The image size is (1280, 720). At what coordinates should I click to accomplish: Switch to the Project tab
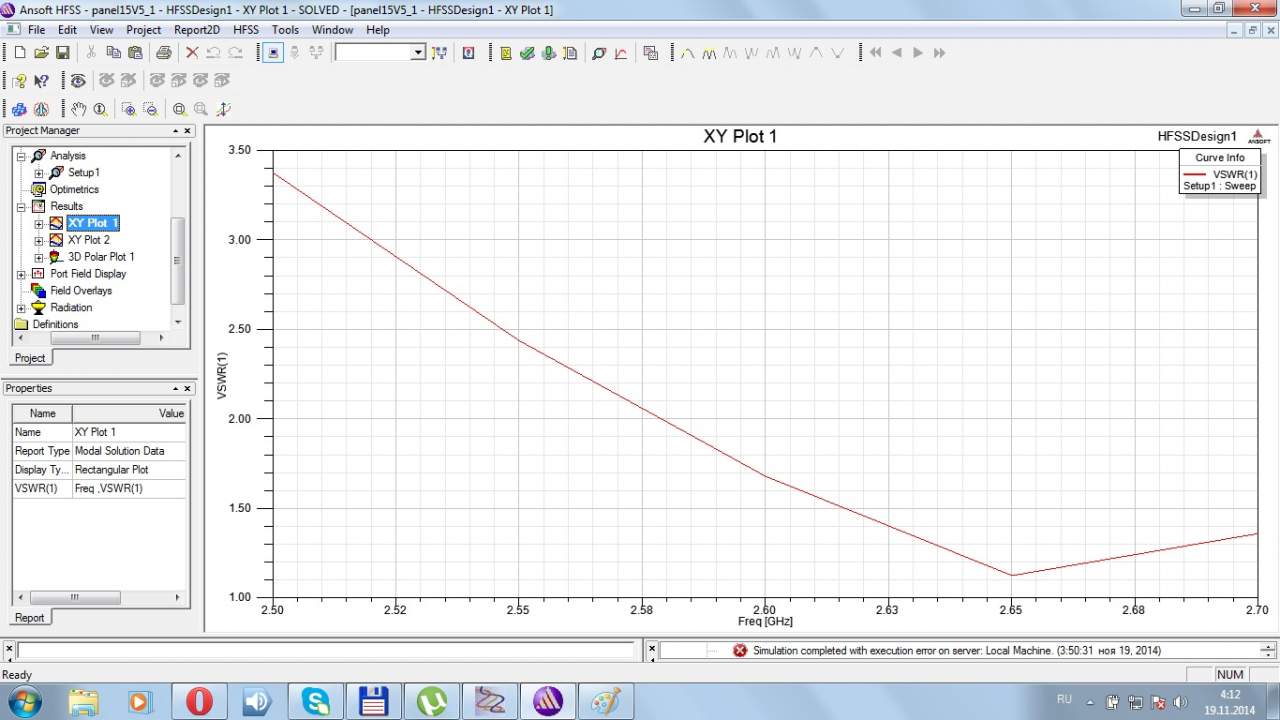pos(30,358)
